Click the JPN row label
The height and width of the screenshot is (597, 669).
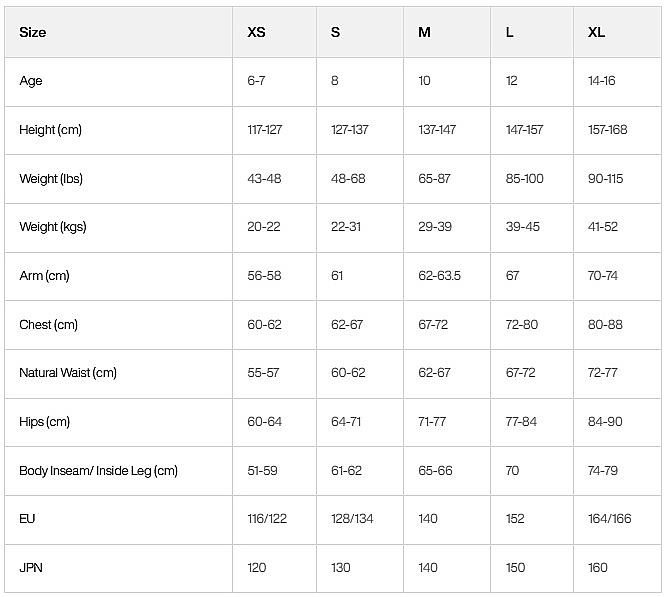coord(31,568)
